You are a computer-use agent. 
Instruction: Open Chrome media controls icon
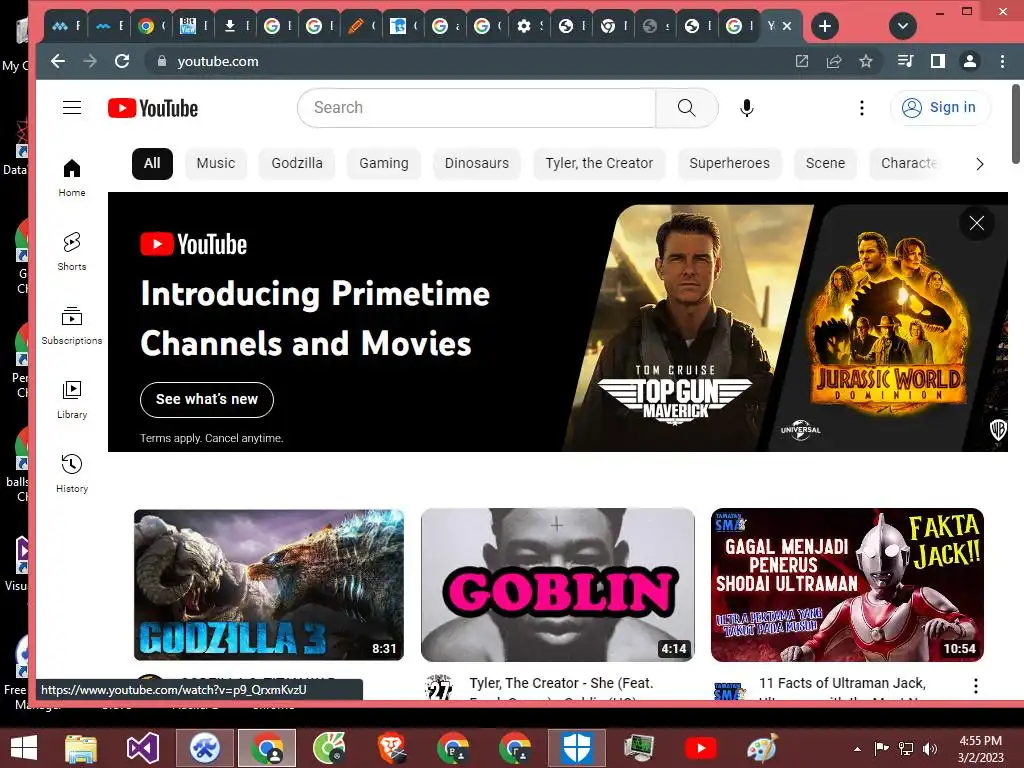905,61
